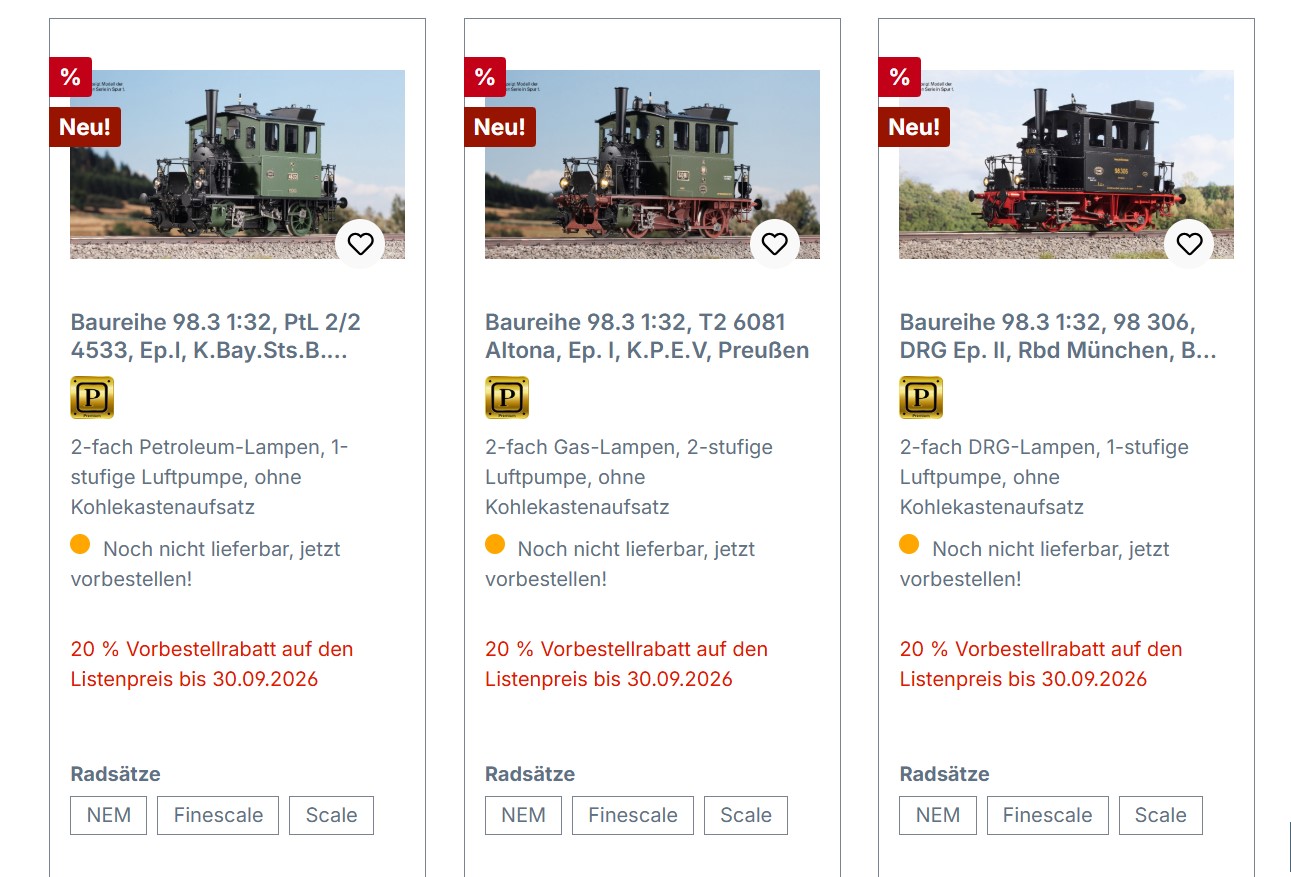Click Premium P badge under PtL 2/2 4533

click(92, 397)
